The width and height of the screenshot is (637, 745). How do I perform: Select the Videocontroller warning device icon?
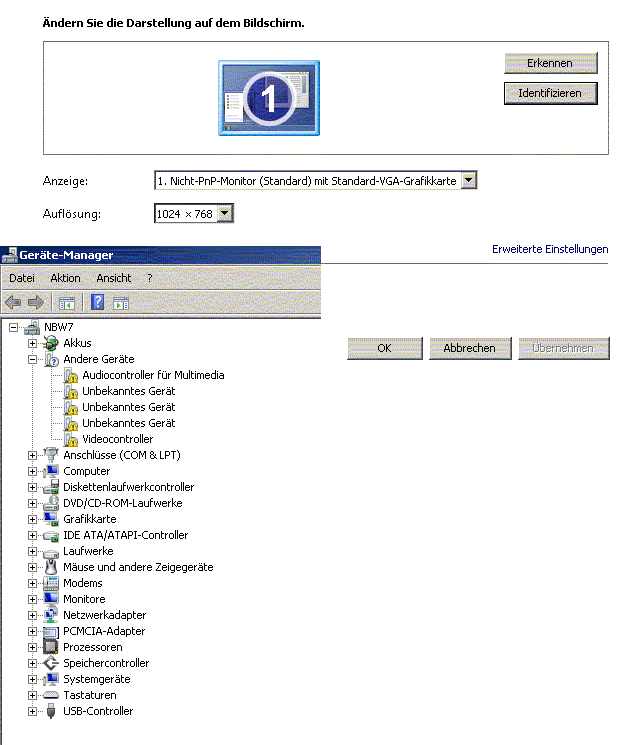pyautogui.click(x=71, y=439)
